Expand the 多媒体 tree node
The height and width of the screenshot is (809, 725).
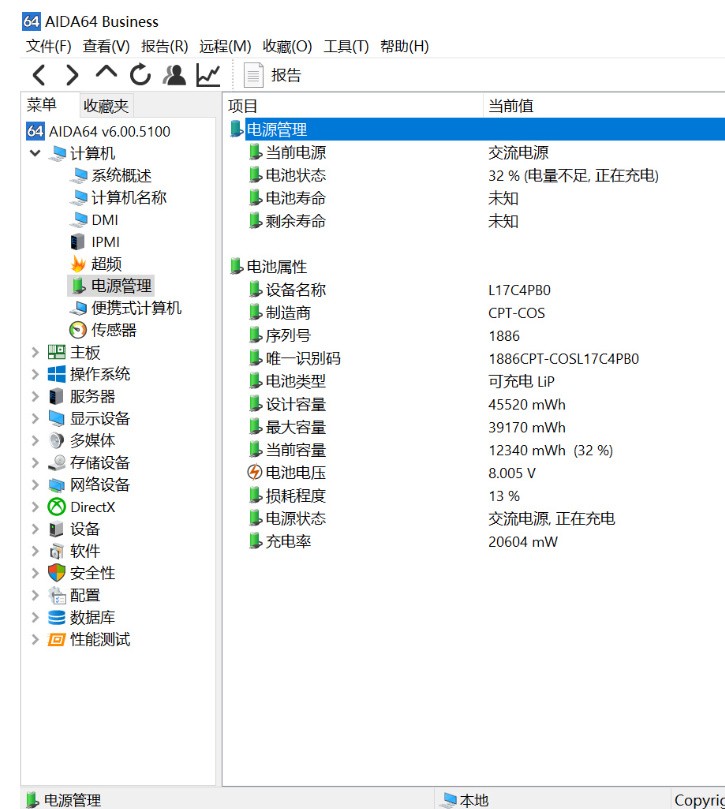point(35,441)
